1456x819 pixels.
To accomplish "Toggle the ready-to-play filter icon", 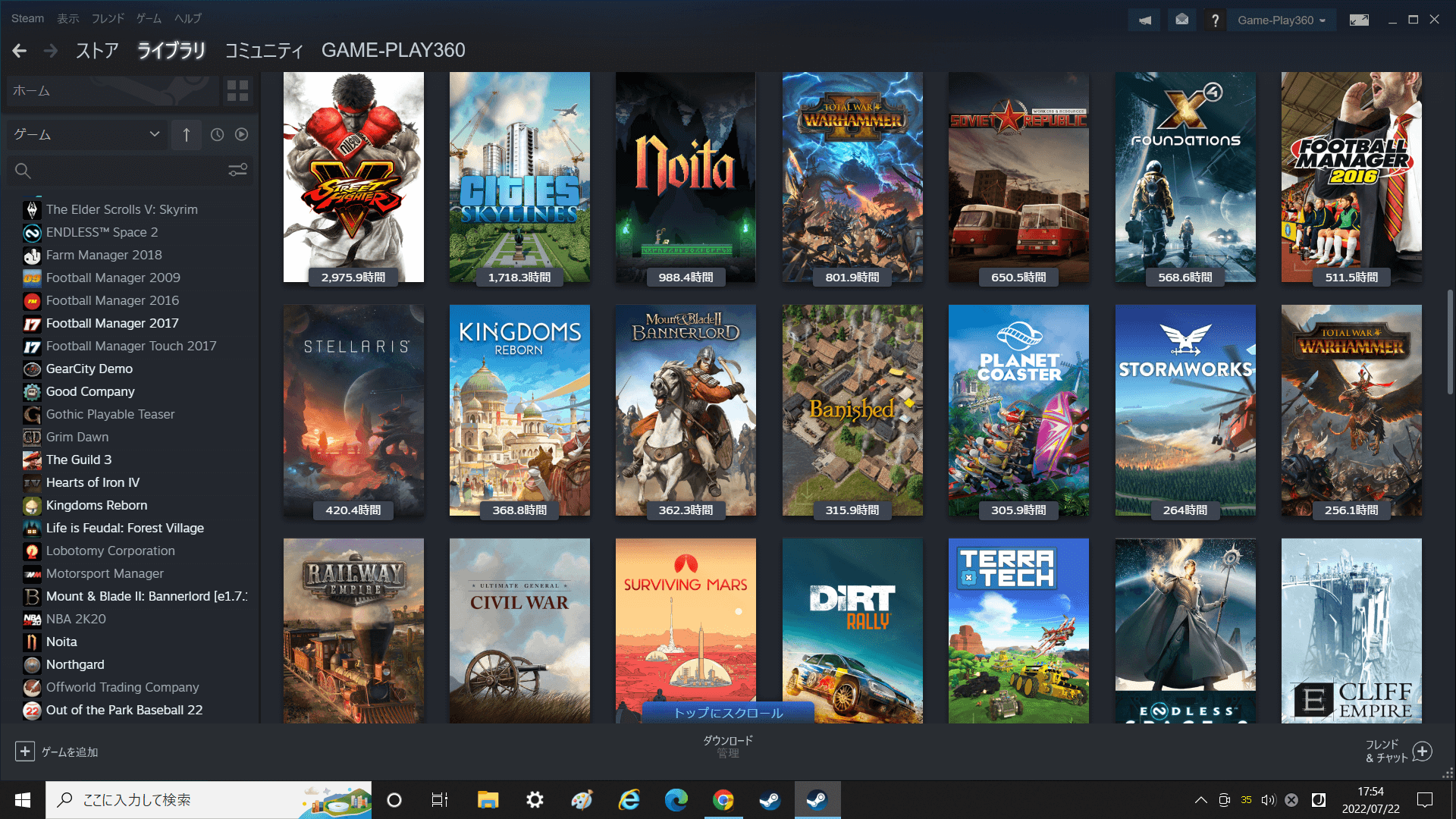I will (241, 134).
